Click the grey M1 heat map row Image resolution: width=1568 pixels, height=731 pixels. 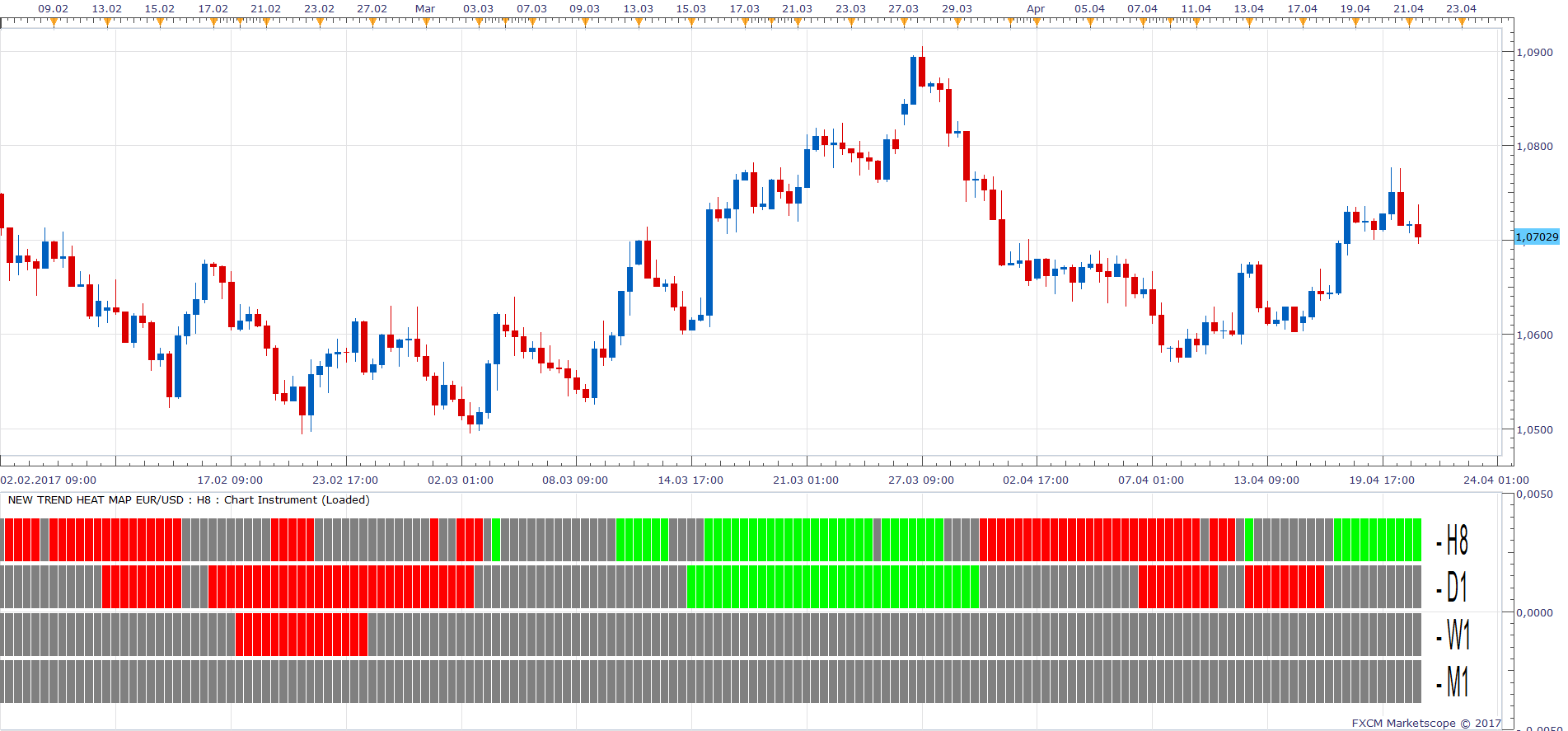[711, 682]
